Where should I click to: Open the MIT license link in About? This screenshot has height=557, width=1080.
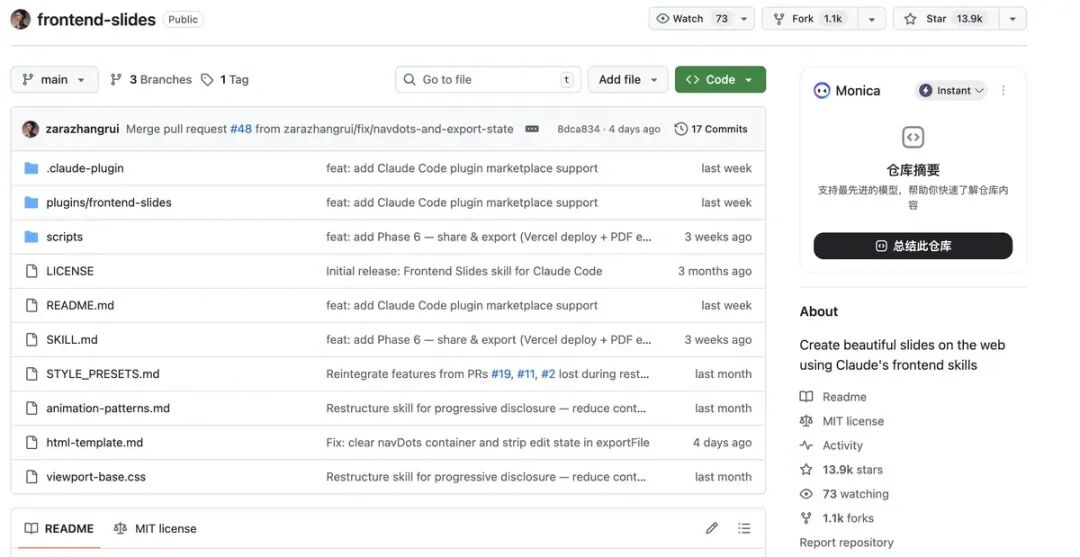[842, 421]
